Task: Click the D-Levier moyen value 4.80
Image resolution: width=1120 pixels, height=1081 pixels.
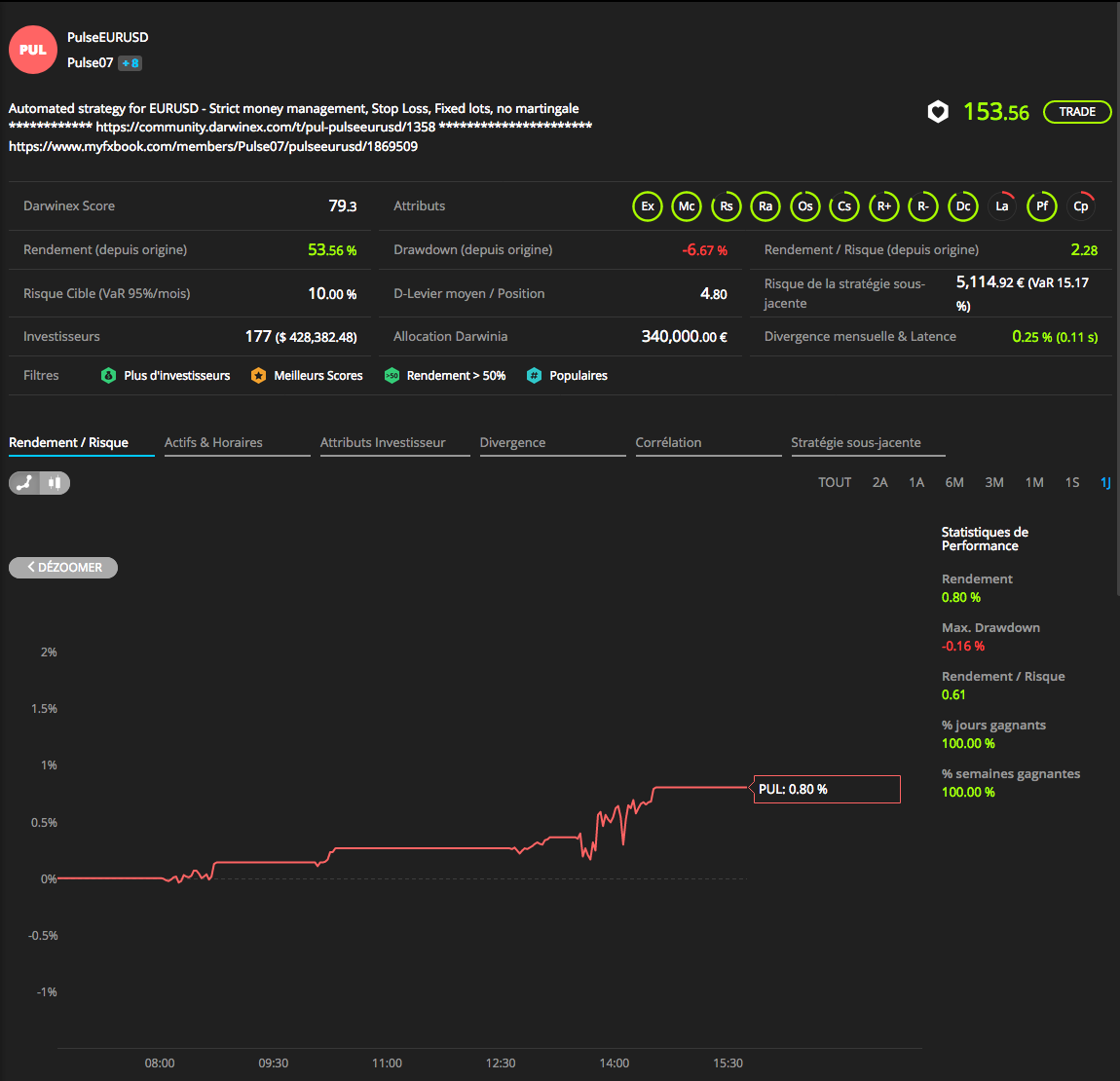Action: pyautogui.click(x=714, y=294)
